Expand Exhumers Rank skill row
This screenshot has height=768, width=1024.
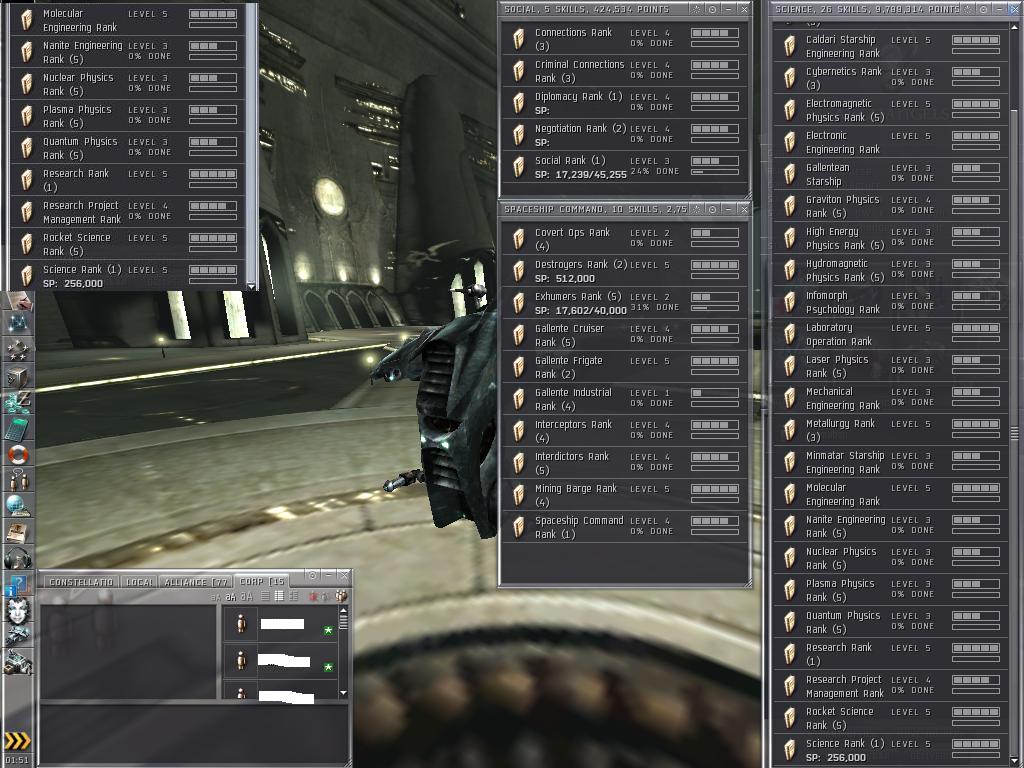(x=624, y=302)
